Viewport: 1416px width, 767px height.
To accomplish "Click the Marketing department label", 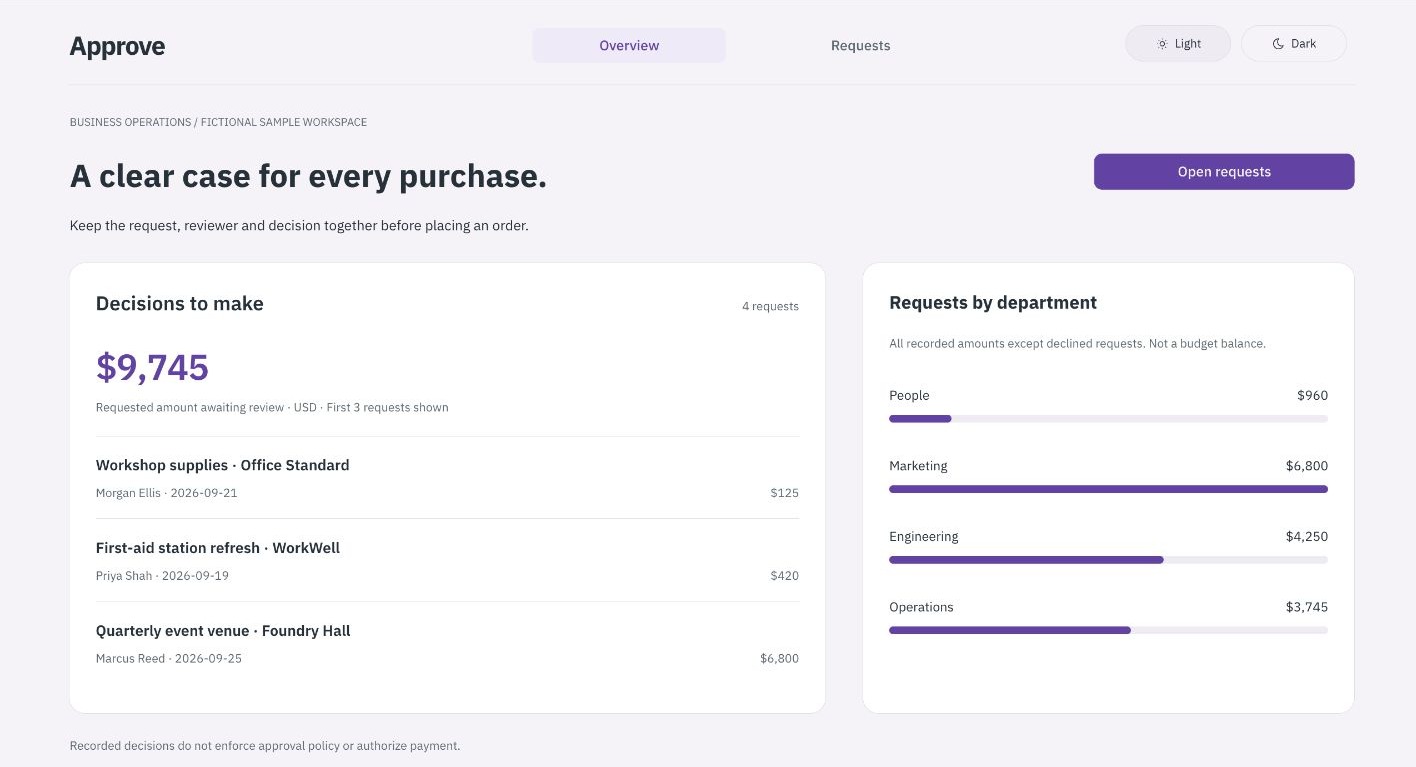I will 918,466.
